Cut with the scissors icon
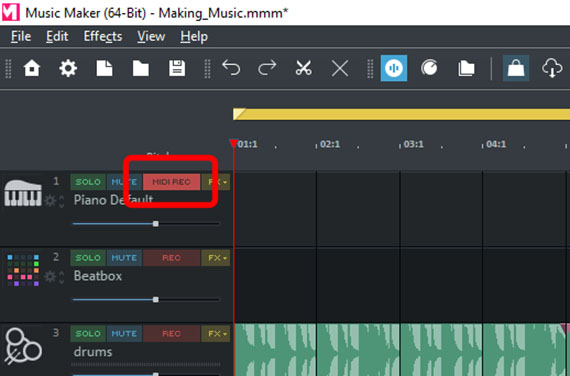 tap(304, 68)
